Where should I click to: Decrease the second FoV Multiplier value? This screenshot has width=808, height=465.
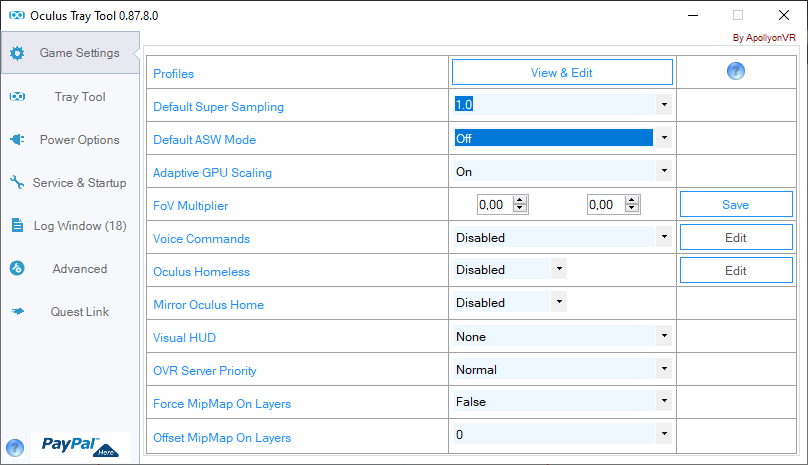[632, 208]
